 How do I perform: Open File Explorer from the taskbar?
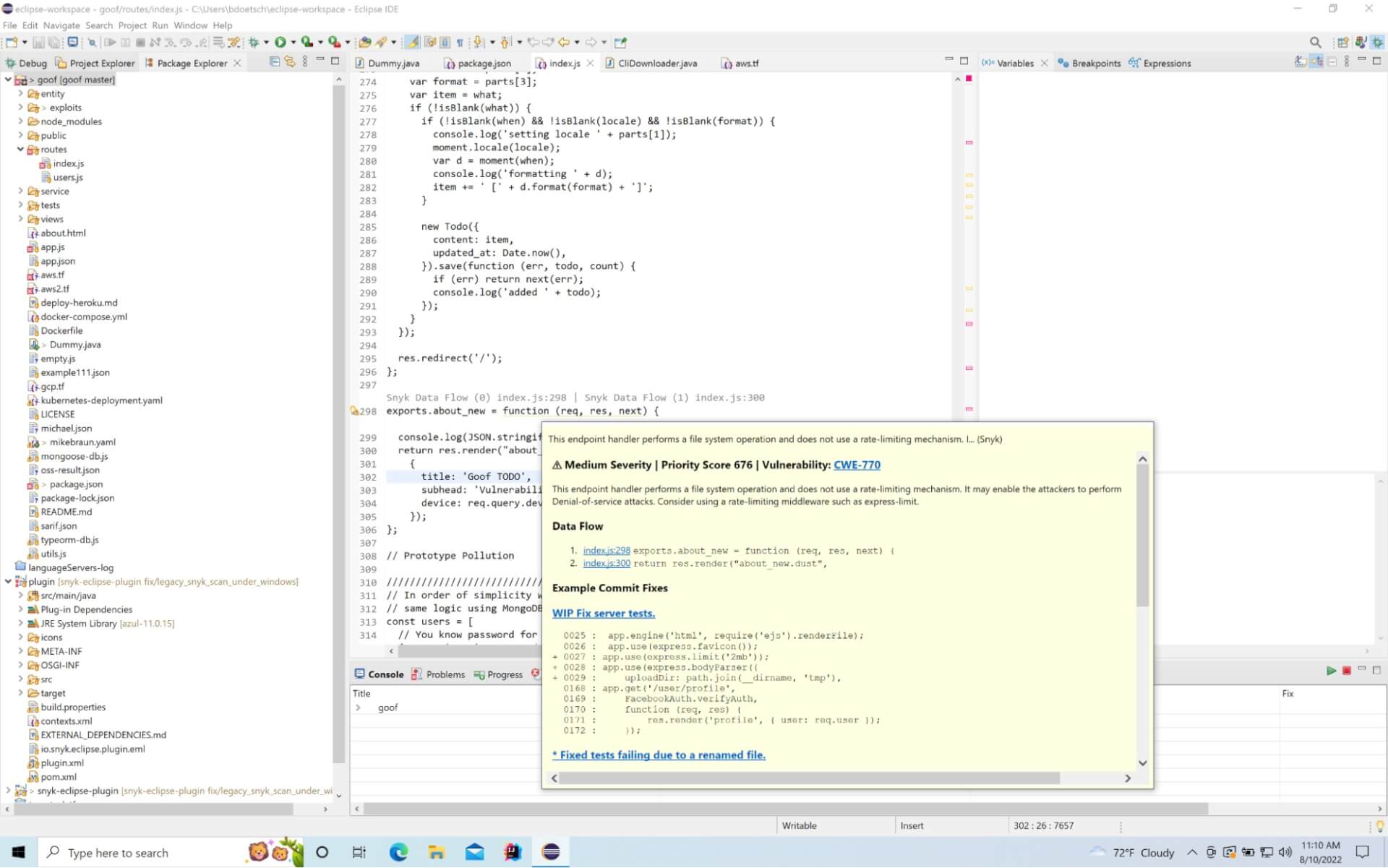click(436, 853)
